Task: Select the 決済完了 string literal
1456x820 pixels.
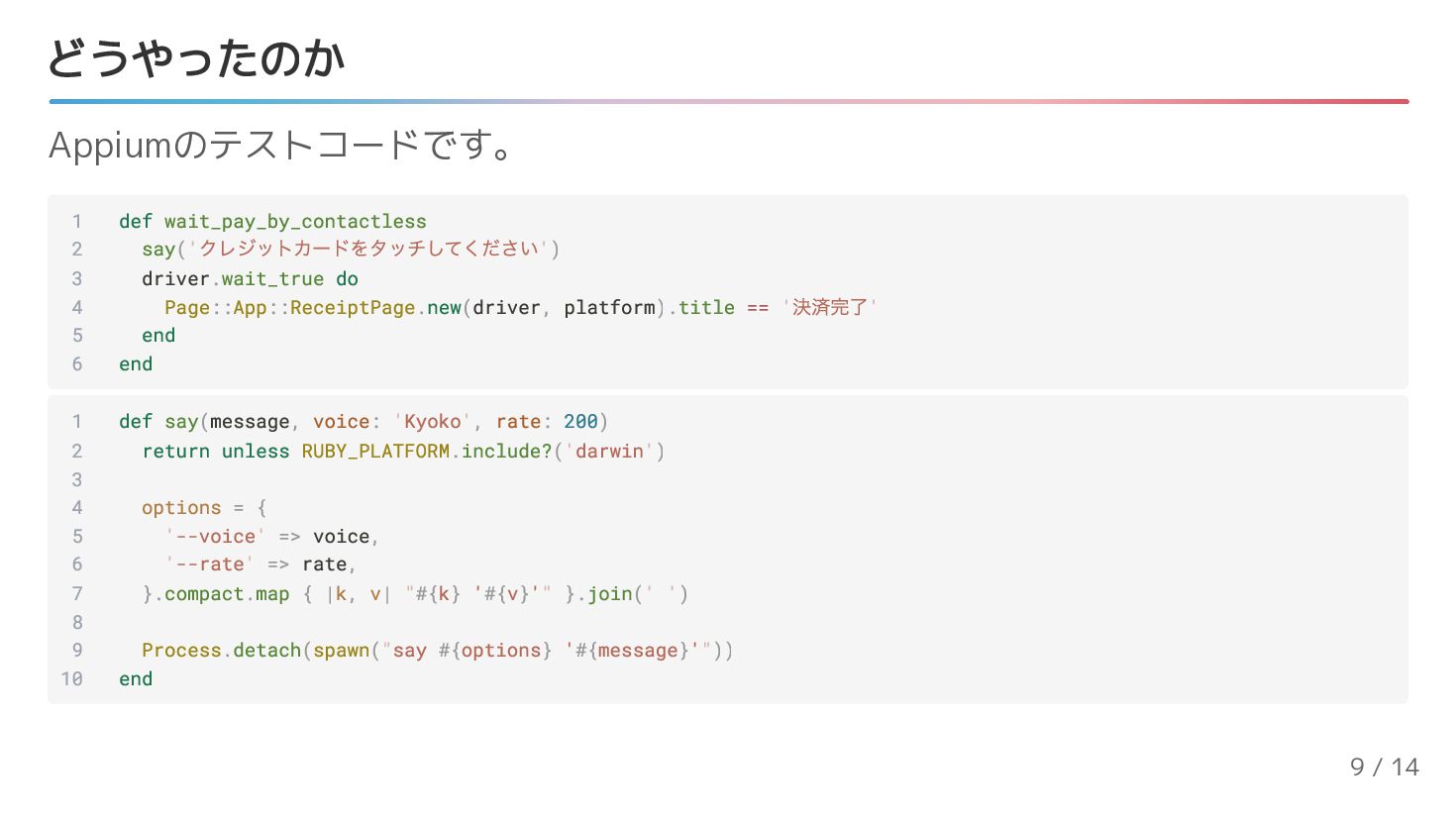Action: [x=829, y=307]
